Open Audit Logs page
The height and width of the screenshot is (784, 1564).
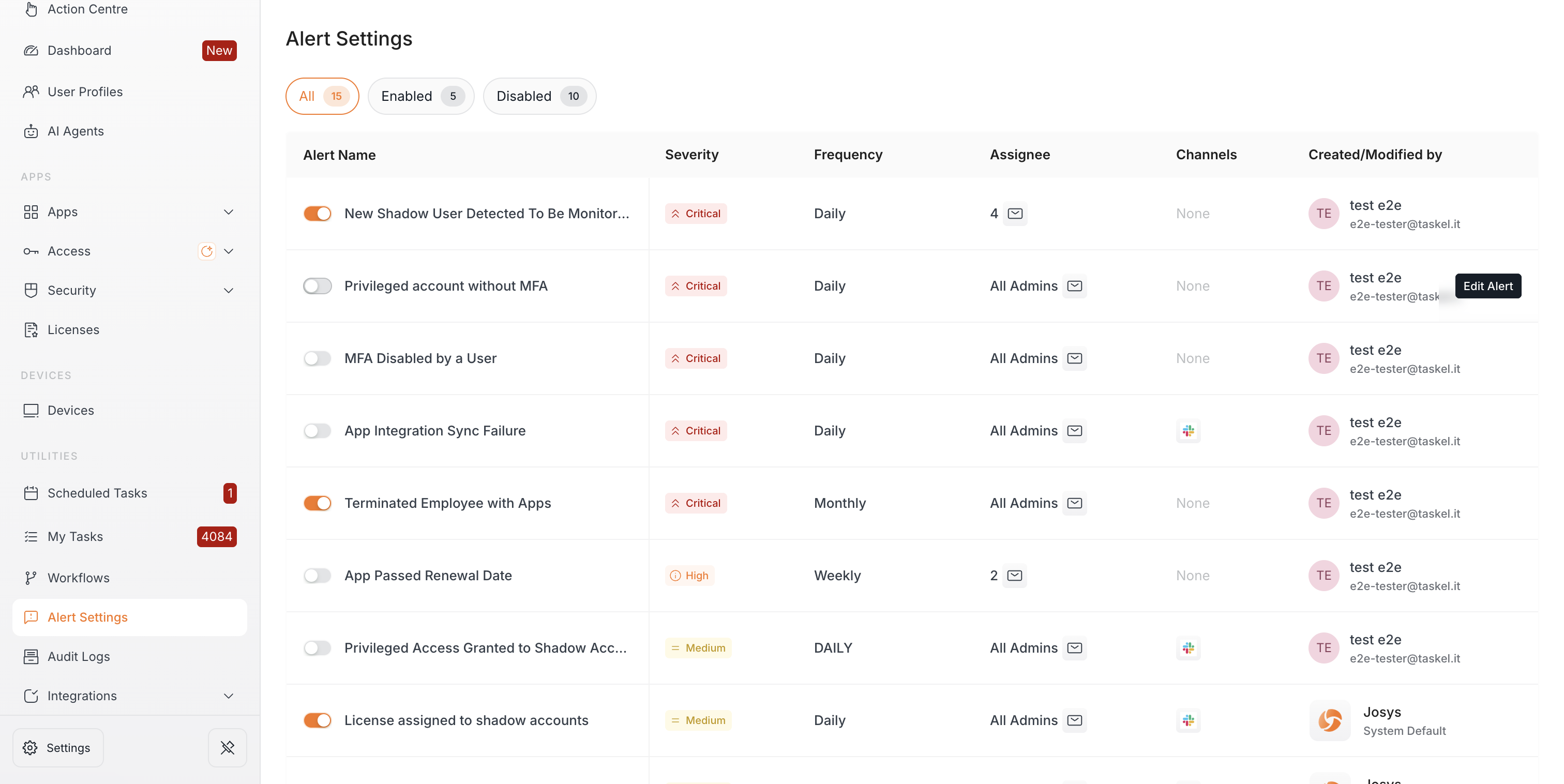[78, 656]
